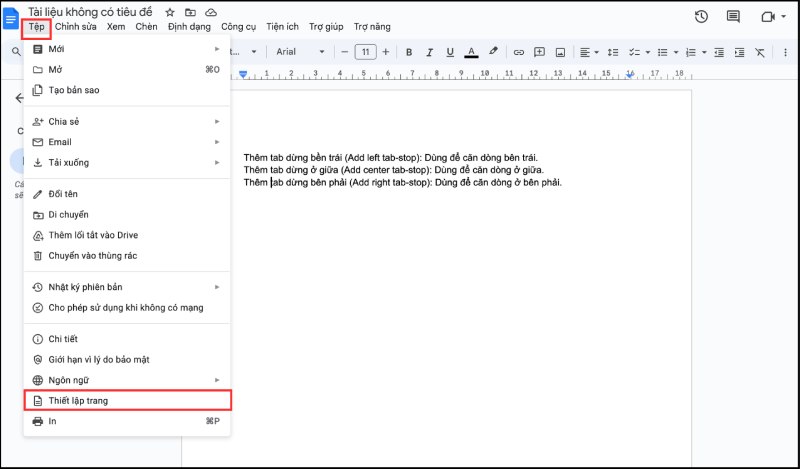Click the clear formatting icon
Viewport: 800px width, 469px height.
coord(760,52)
